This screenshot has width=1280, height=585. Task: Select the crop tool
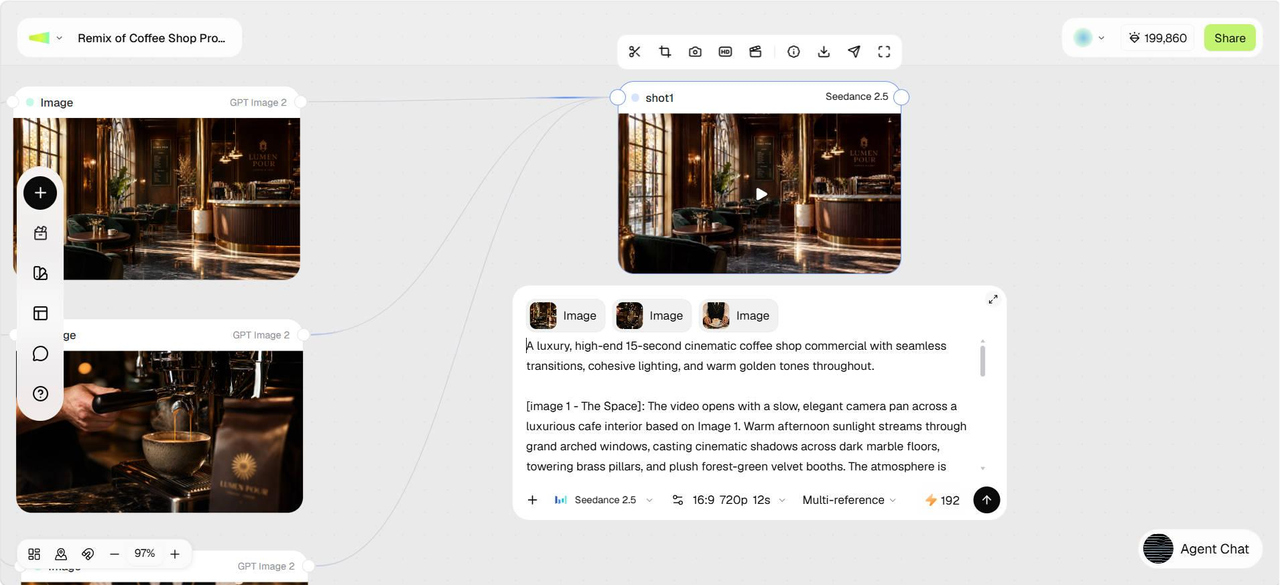tap(665, 52)
